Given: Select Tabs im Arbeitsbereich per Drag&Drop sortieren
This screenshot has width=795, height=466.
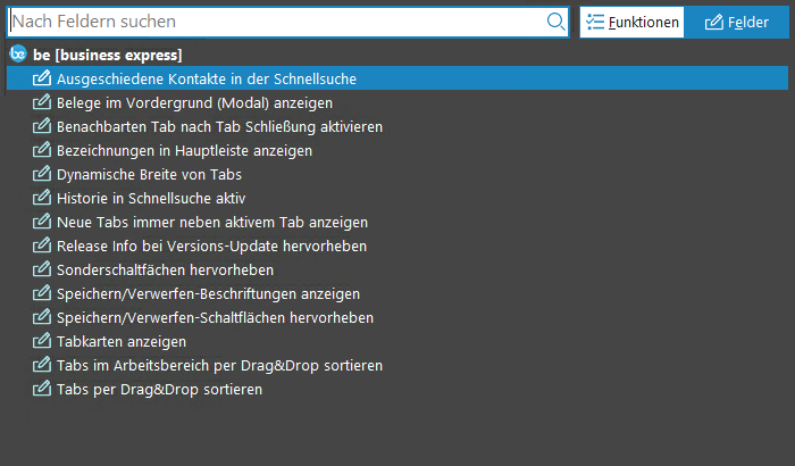Looking at the screenshot, I should coord(219,366).
